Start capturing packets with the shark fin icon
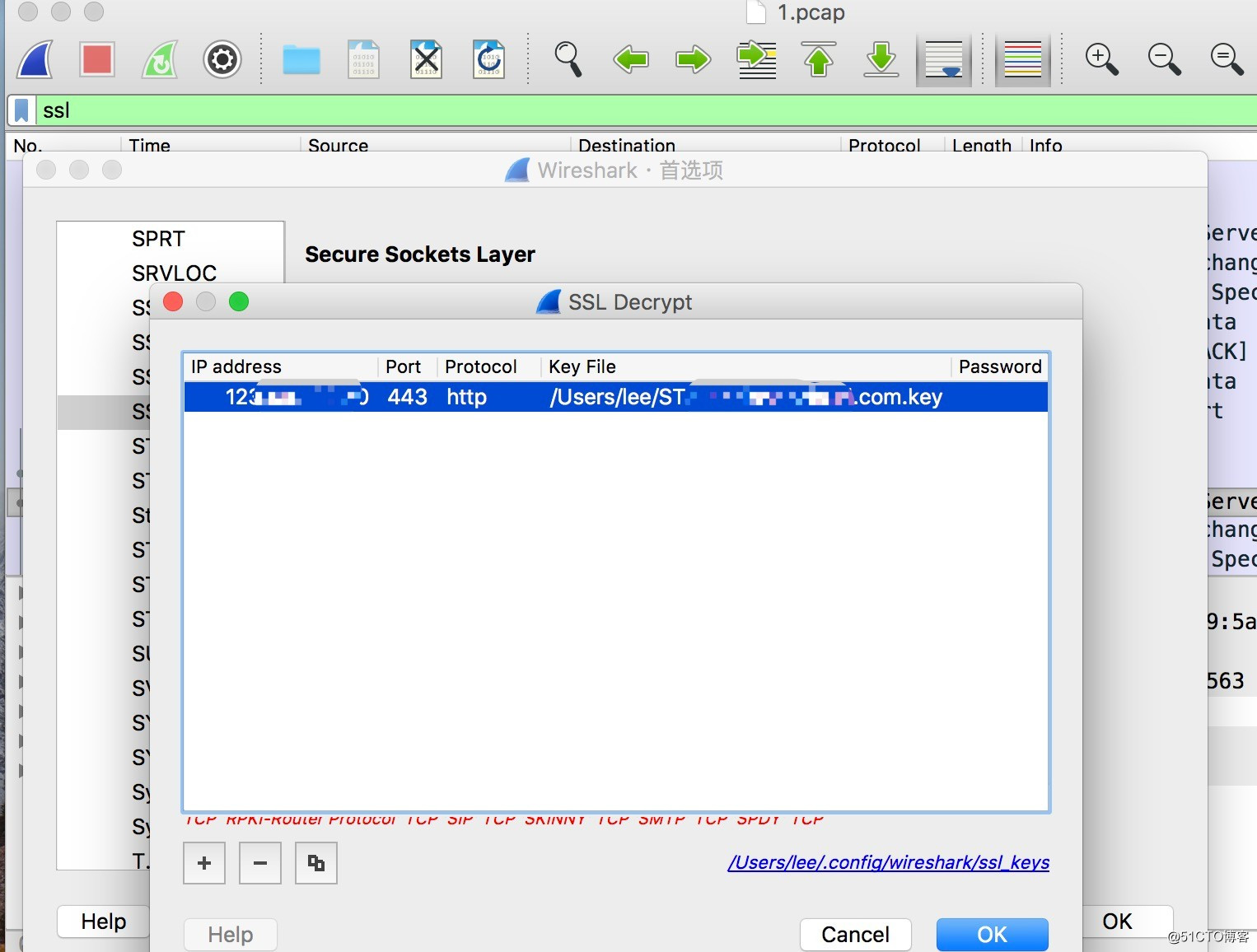This screenshot has height=952, width=1257. 35,59
